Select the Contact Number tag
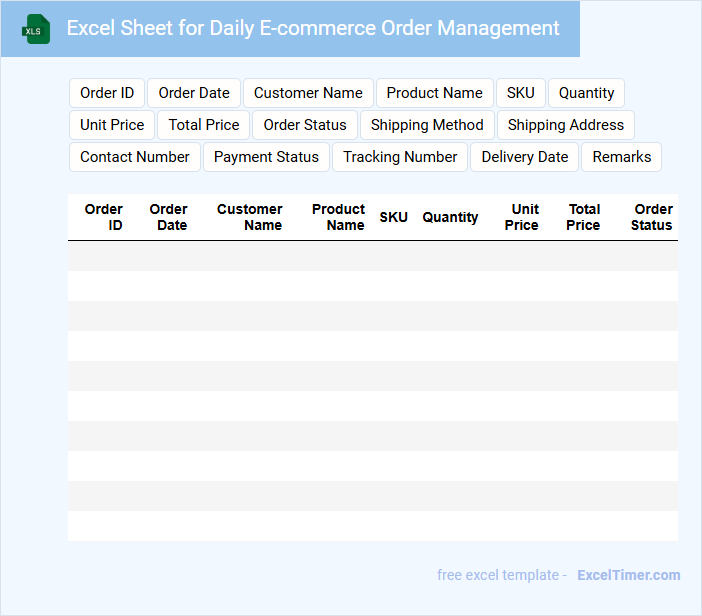This screenshot has width=702, height=616. pyautogui.click(x=135, y=157)
